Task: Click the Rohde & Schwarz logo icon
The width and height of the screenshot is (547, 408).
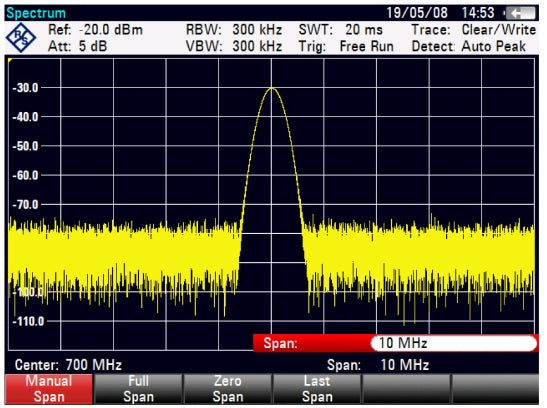Action: tap(21, 38)
